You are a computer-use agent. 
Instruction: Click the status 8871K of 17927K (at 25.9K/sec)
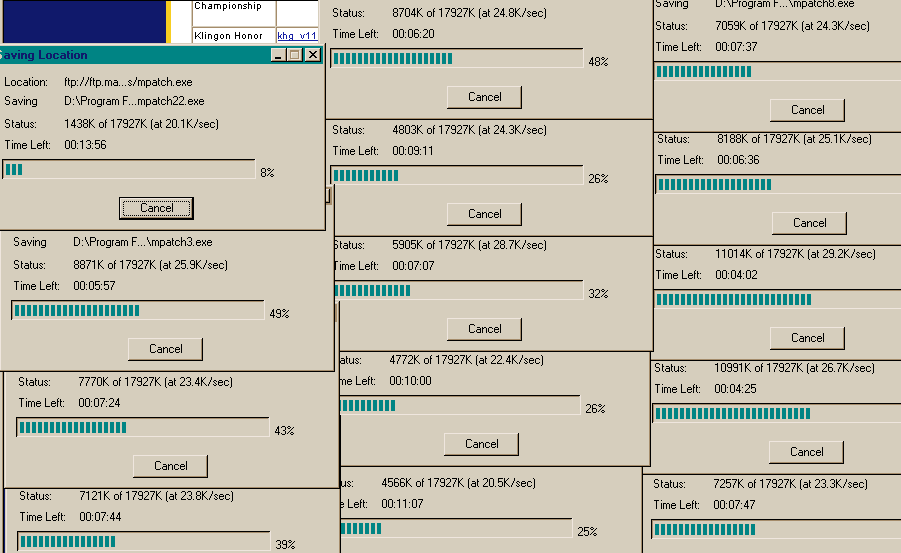[x=151, y=265]
